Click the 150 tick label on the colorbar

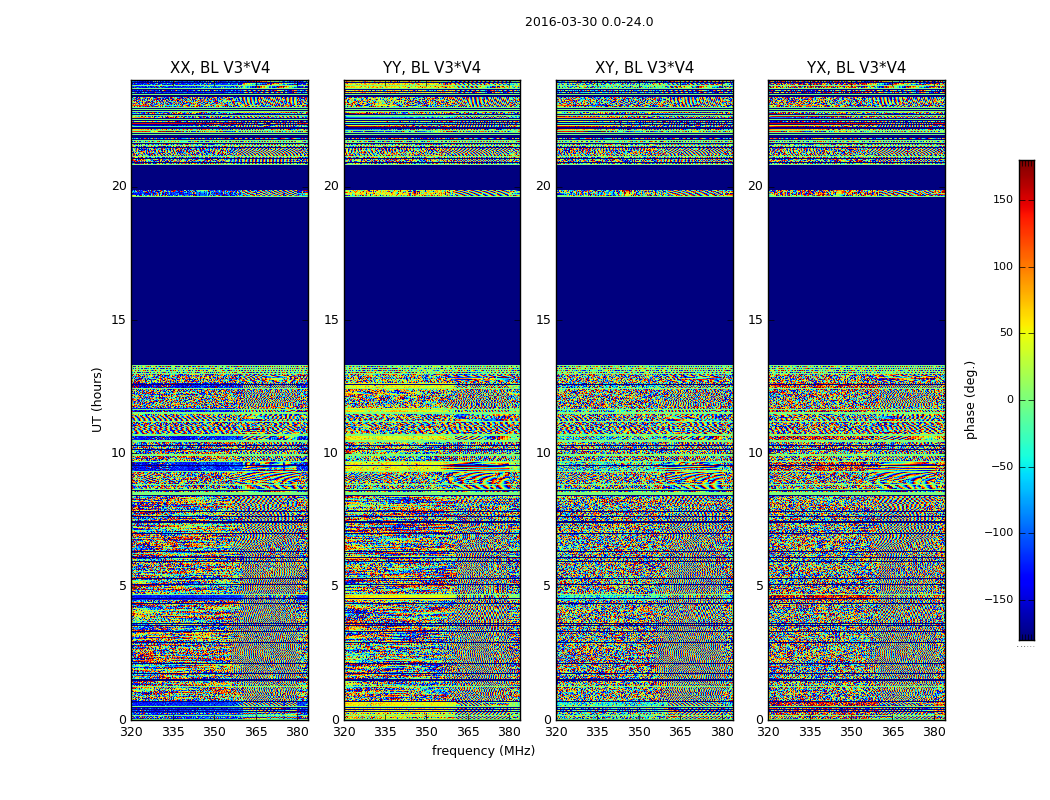coord(1002,199)
